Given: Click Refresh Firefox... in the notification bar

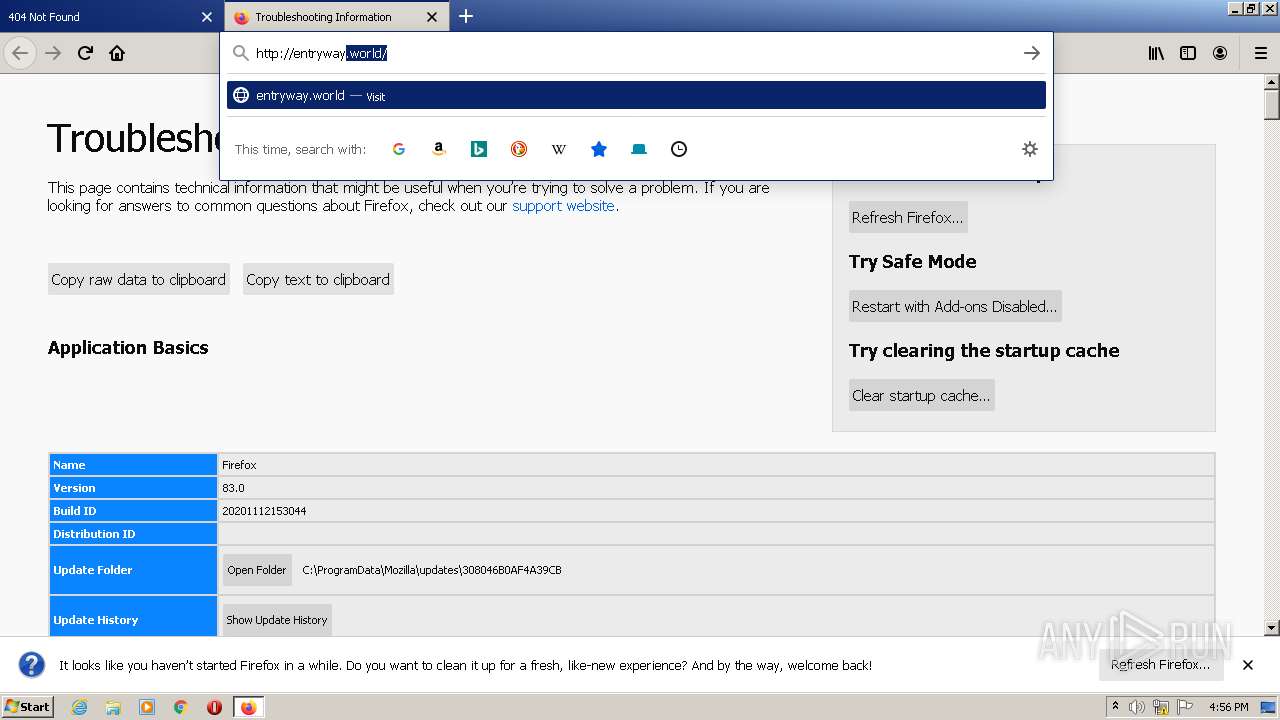Looking at the screenshot, I should [1160, 665].
